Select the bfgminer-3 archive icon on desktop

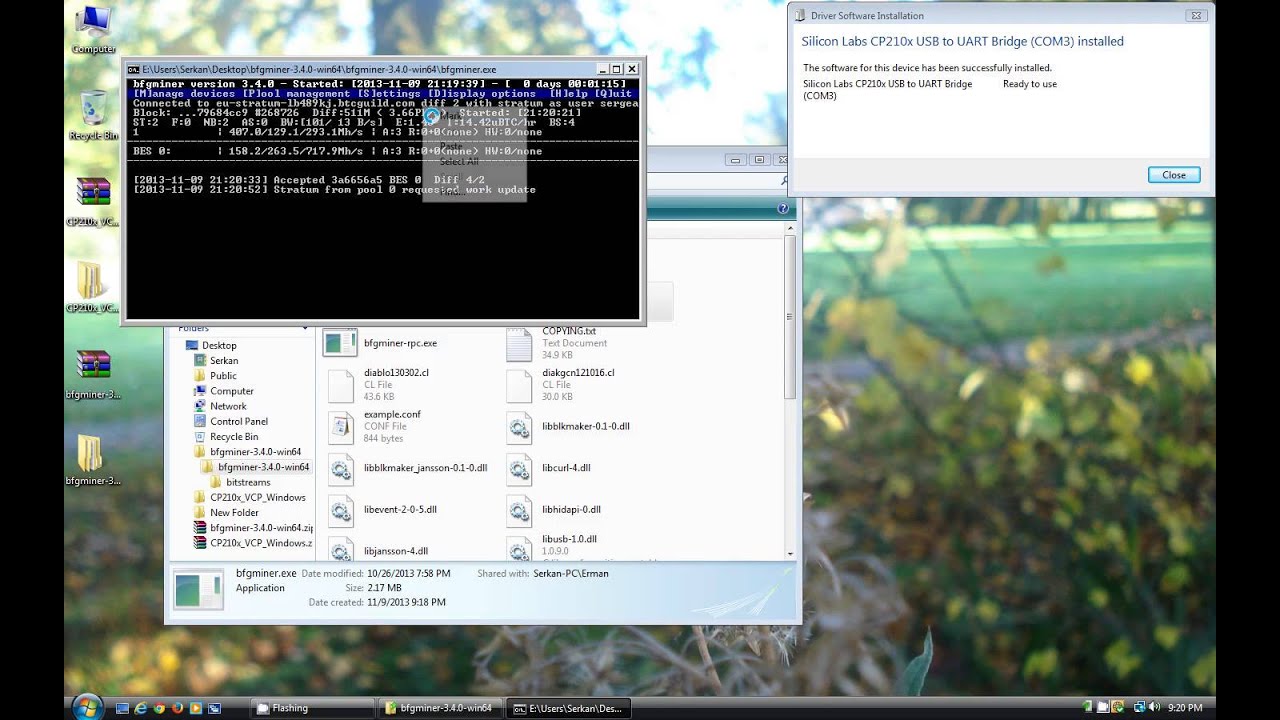tap(93, 372)
